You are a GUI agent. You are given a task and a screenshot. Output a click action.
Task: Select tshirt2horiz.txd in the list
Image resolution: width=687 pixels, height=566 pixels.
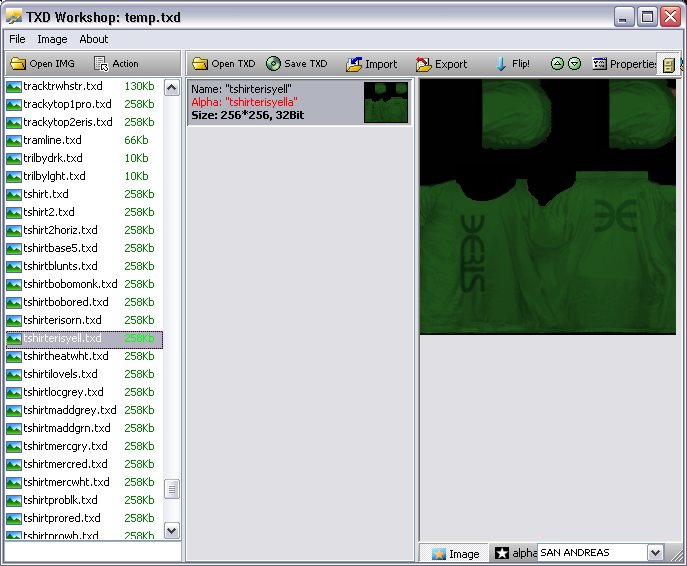(x=84, y=230)
